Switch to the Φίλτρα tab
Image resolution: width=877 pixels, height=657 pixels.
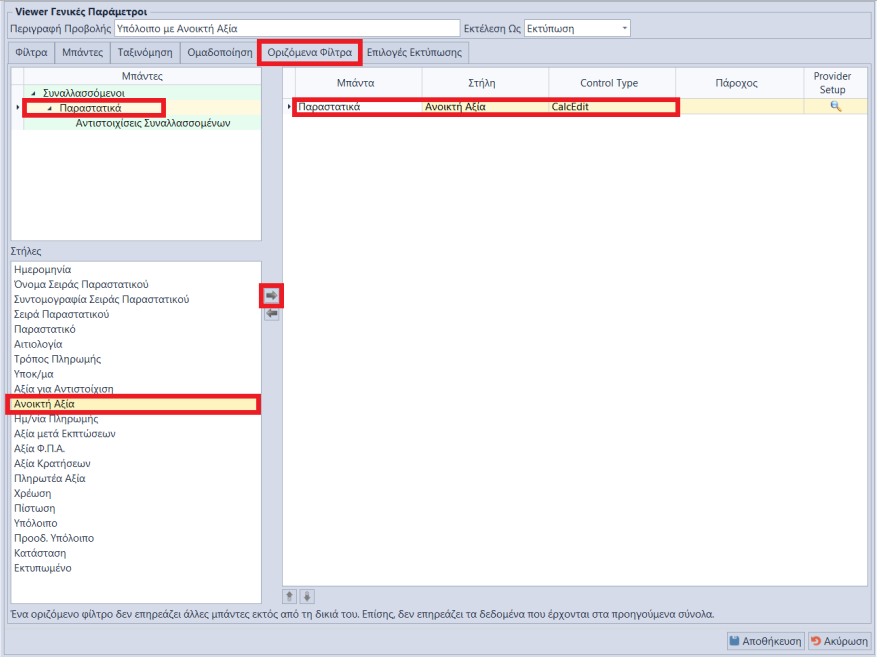(29, 52)
